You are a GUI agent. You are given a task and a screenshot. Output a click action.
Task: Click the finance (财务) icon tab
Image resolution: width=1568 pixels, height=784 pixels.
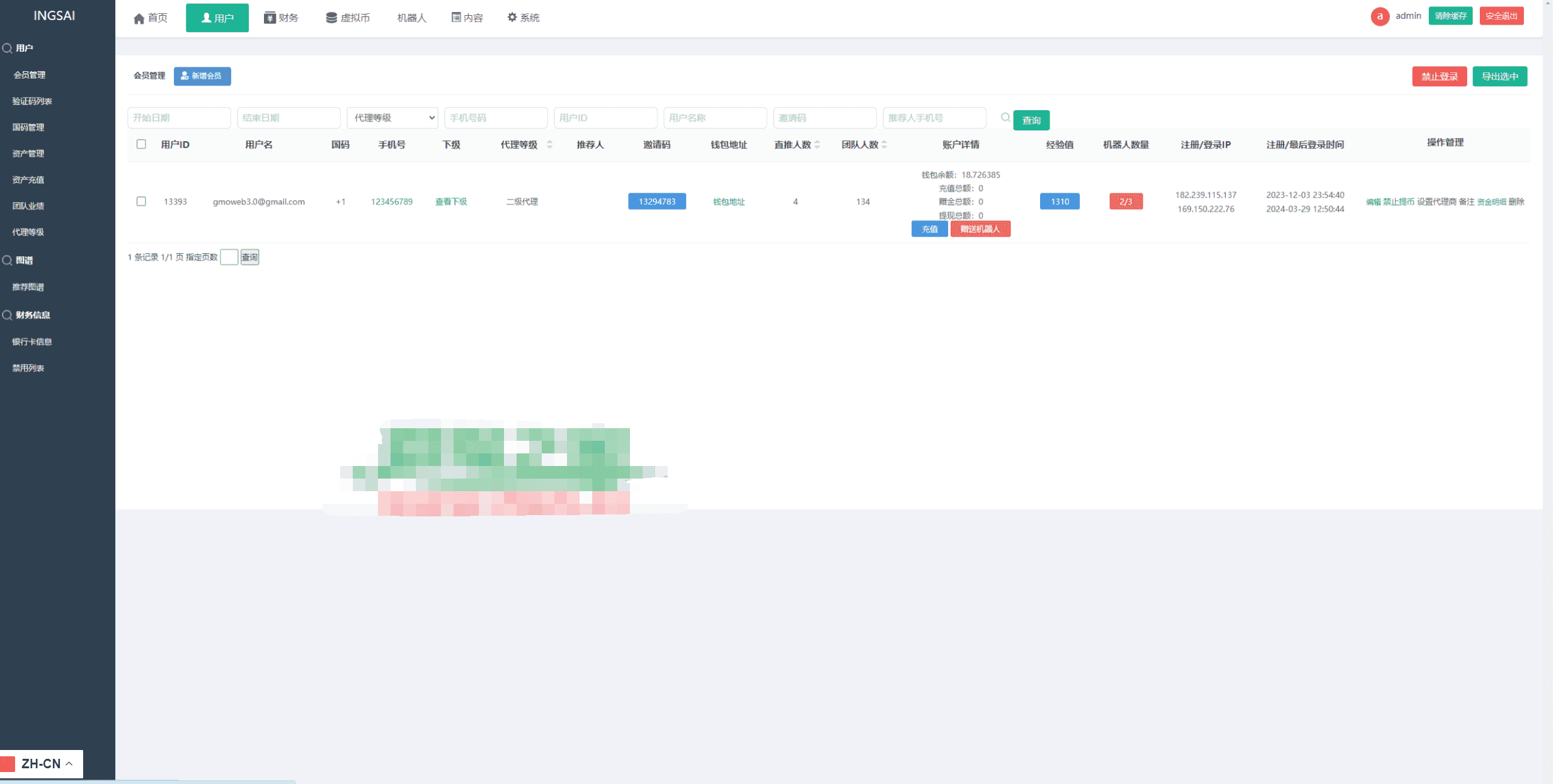270,18
